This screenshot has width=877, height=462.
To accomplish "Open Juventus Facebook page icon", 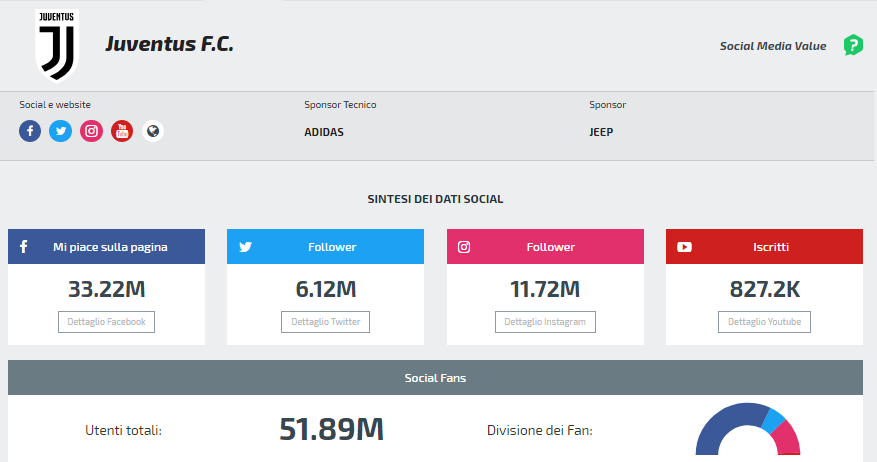I will click(30, 131).
